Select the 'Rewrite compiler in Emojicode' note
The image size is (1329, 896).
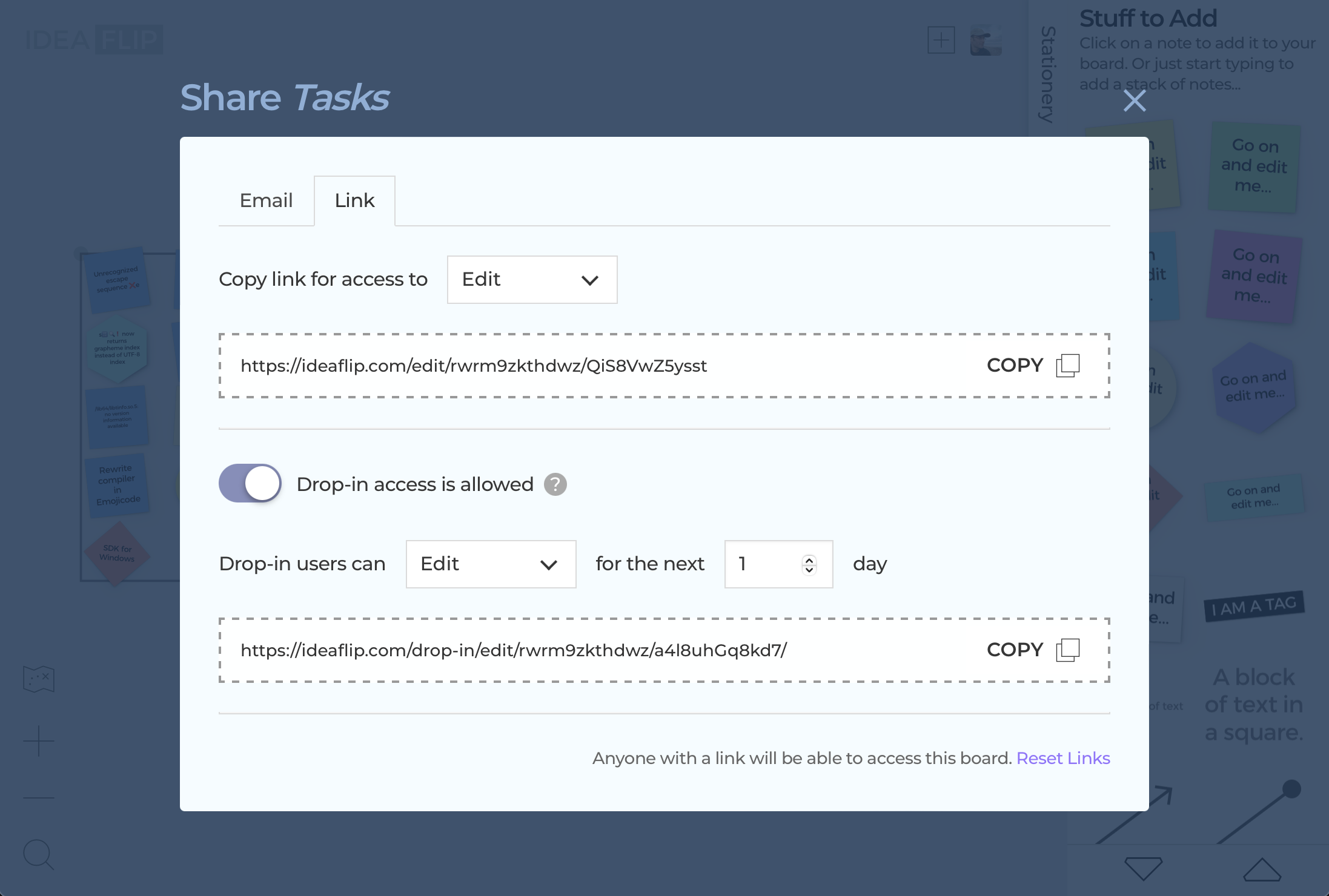[x=118, y=485]
